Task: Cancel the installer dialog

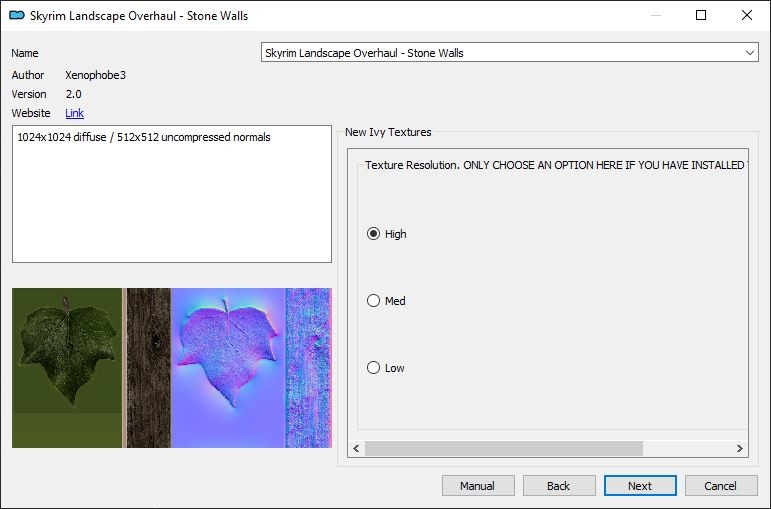Action: [721, 486]
